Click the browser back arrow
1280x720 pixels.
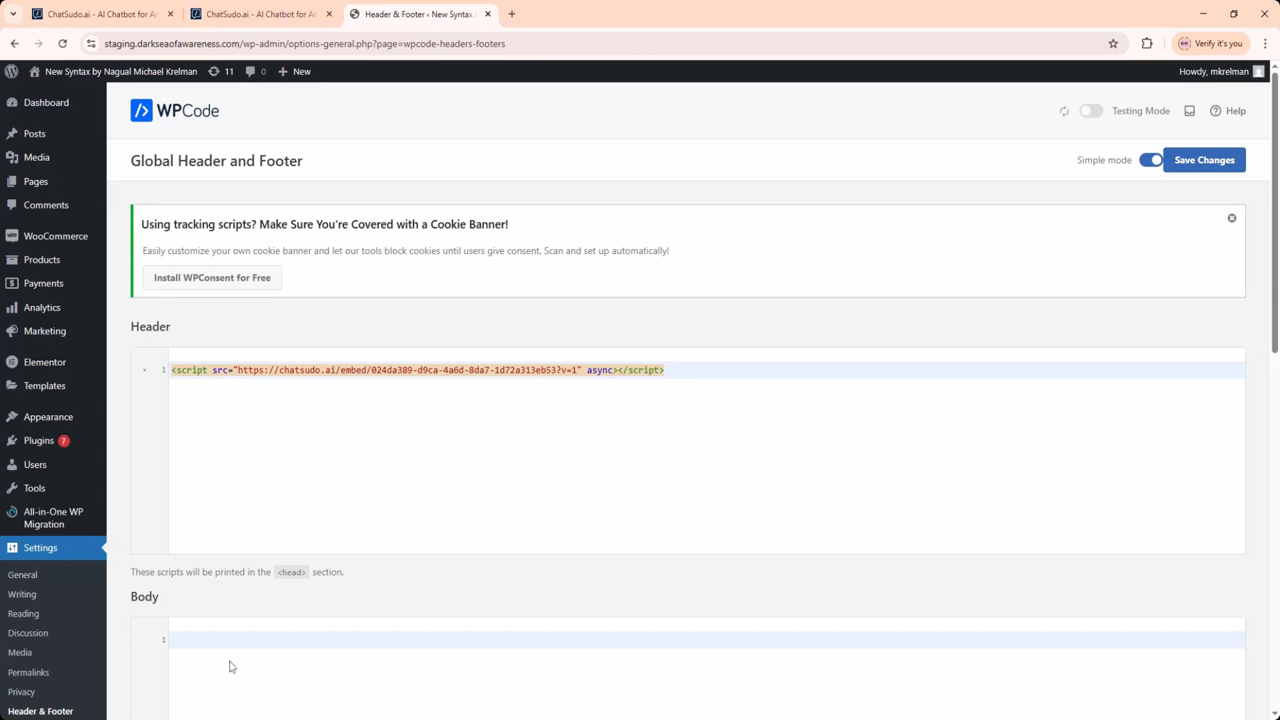coord(14,43)
